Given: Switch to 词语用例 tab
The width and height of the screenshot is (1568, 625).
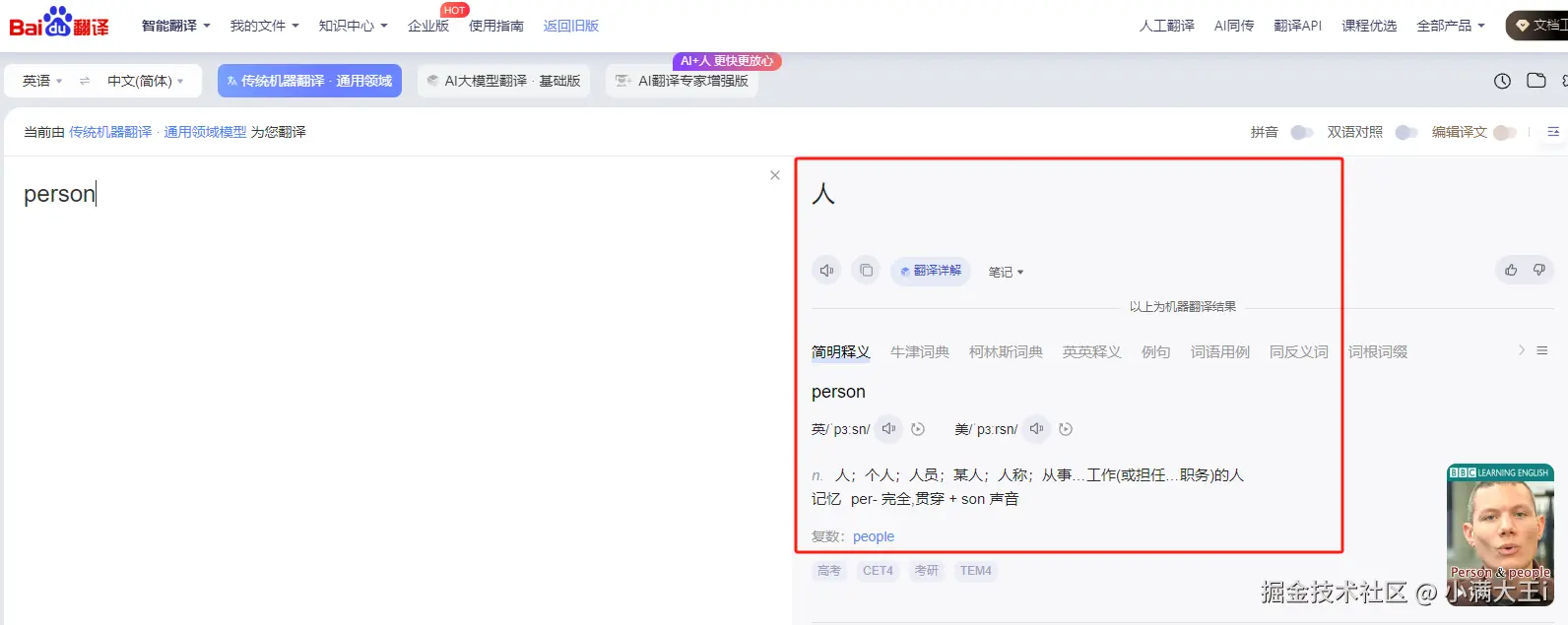Looking at the screenshot, I should (1220, 351).
